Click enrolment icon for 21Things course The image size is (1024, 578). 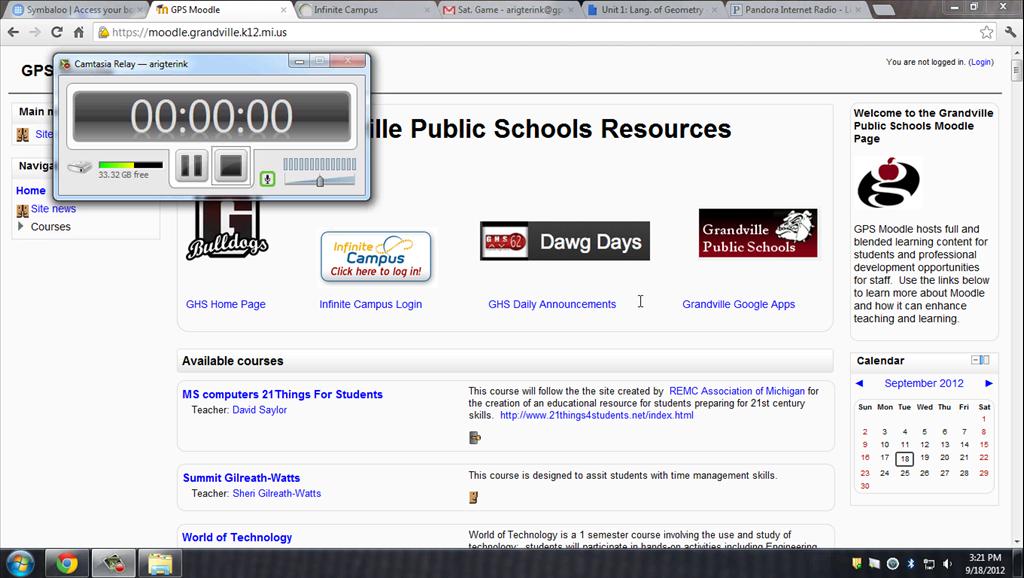(x=475, y=438)
